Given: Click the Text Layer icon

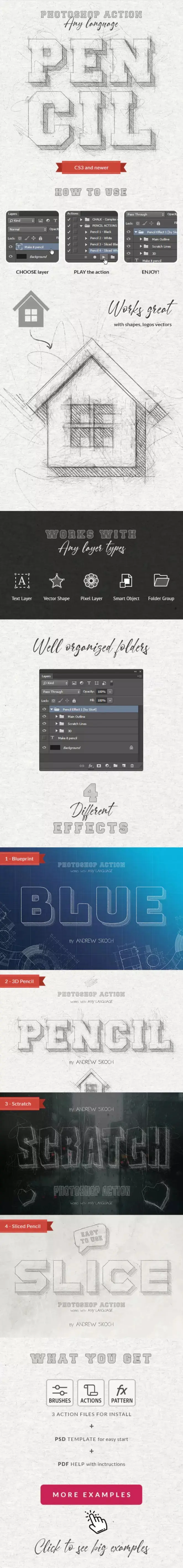Looking at the screenshot, I should 22,581.
